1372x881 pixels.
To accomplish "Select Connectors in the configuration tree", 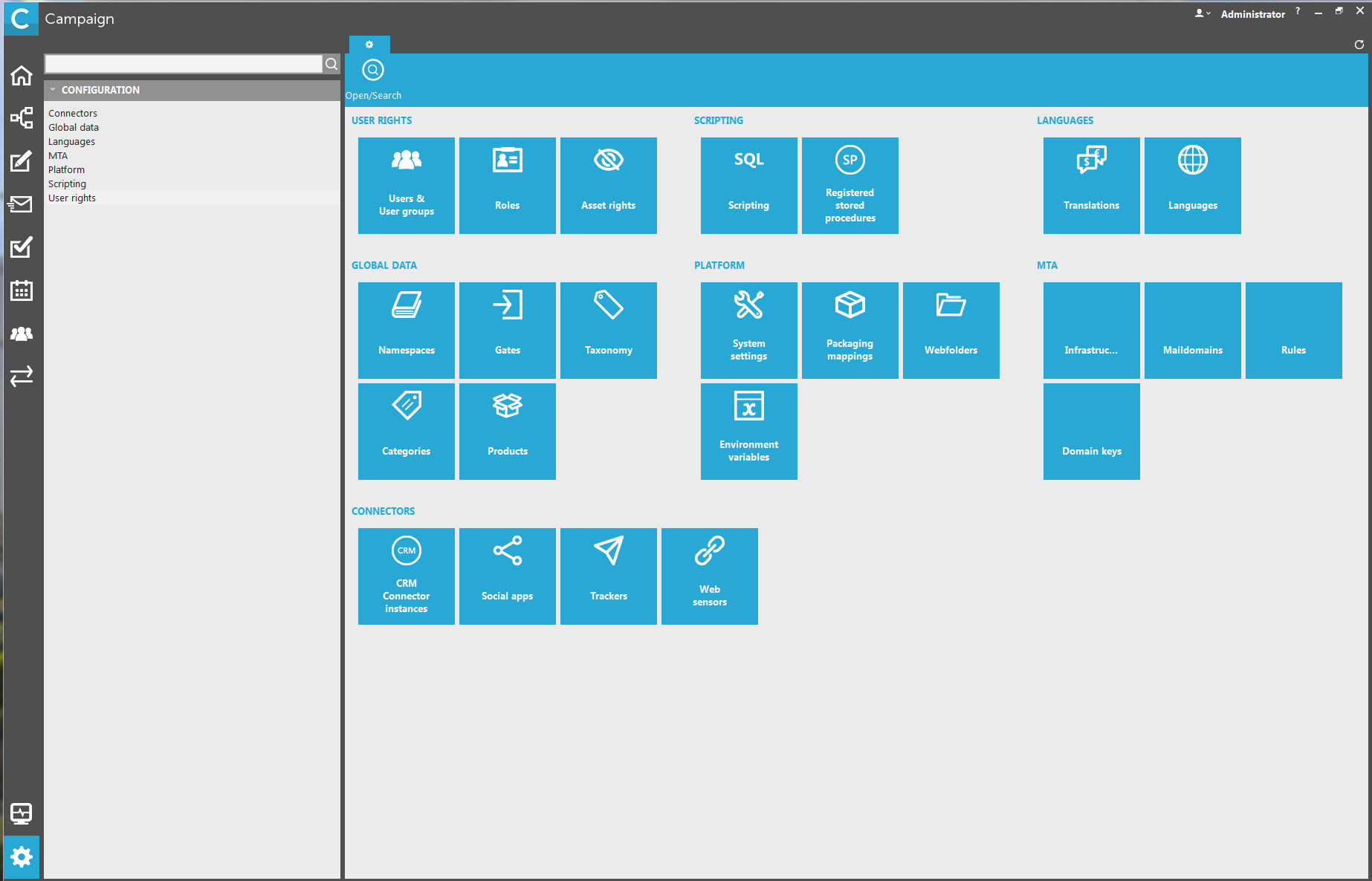I will pos(73,114).
